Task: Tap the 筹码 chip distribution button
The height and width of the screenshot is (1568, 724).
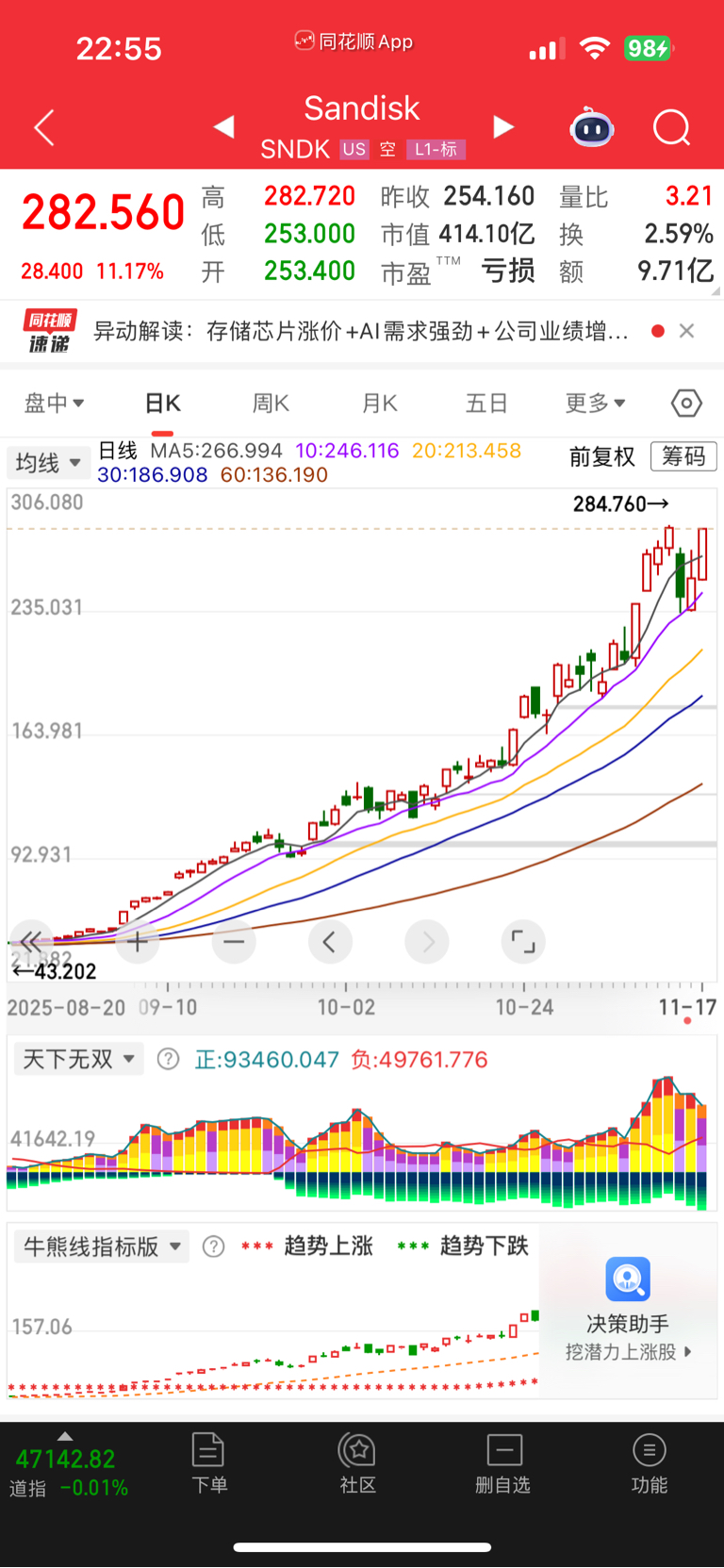Action: [683, 456]
